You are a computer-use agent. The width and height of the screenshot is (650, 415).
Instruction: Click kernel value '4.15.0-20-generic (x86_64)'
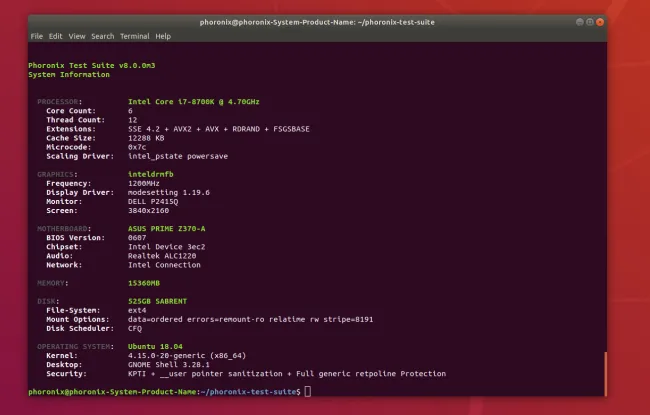[x=187, y=356]
